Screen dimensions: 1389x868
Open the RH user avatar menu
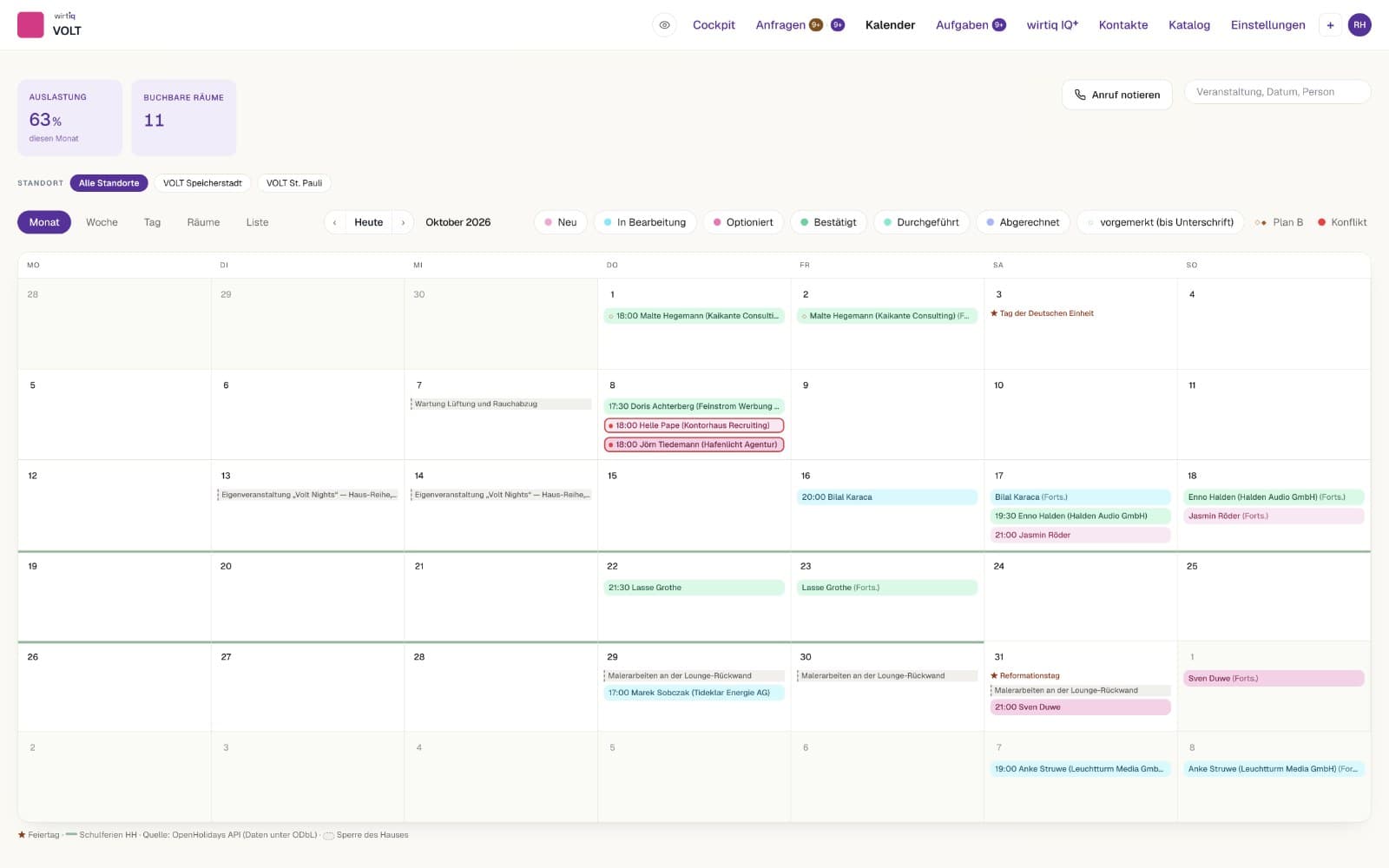(1359, 25)
